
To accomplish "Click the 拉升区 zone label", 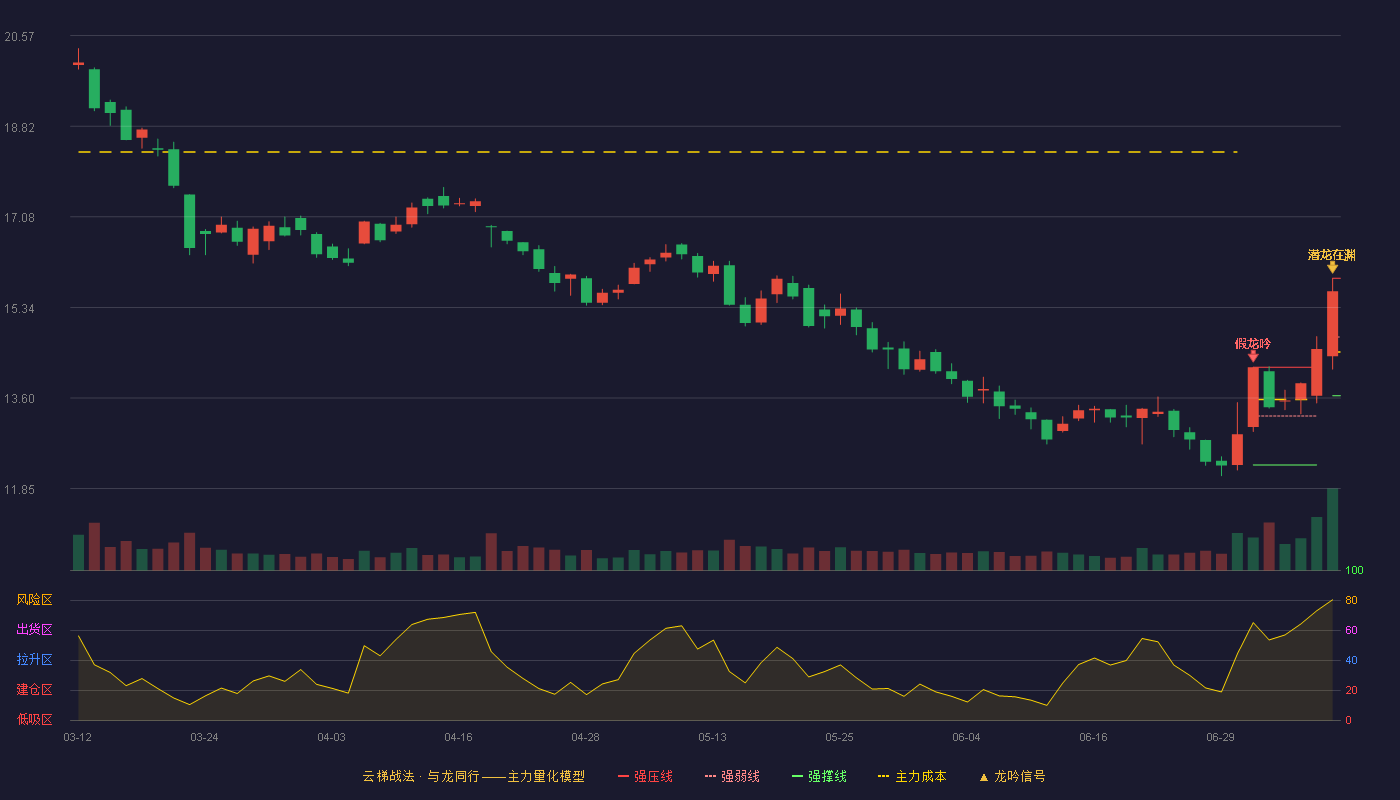I will [34, 660].
